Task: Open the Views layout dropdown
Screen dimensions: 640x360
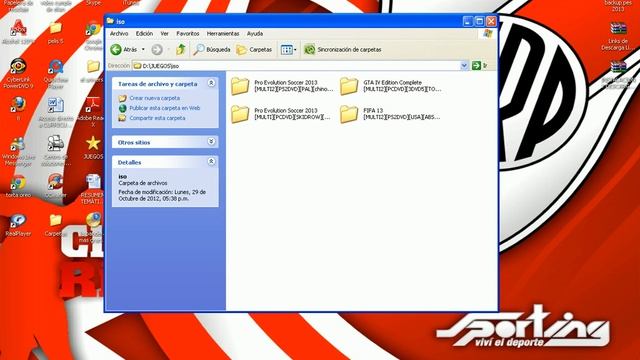Action: 289,49
